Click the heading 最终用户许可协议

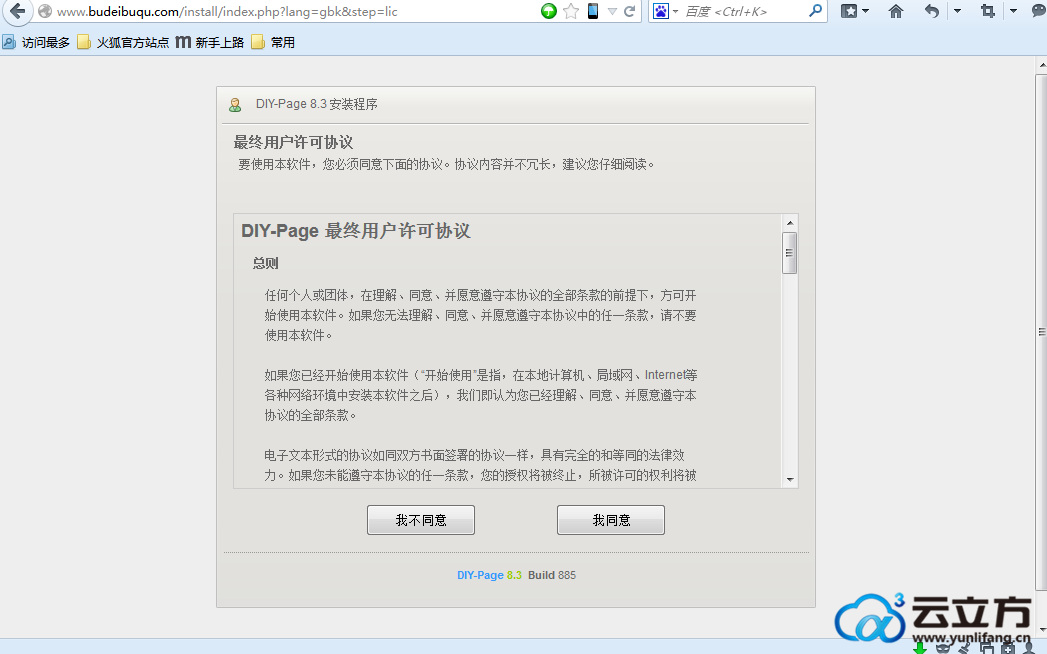pos(293,142)
